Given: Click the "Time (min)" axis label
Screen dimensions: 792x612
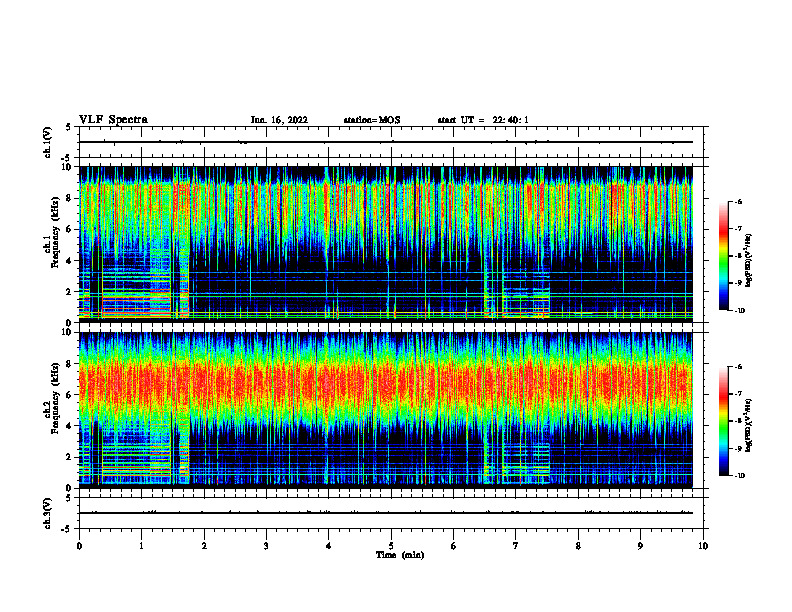Looking at the screenshot, I should click(400, 555).
